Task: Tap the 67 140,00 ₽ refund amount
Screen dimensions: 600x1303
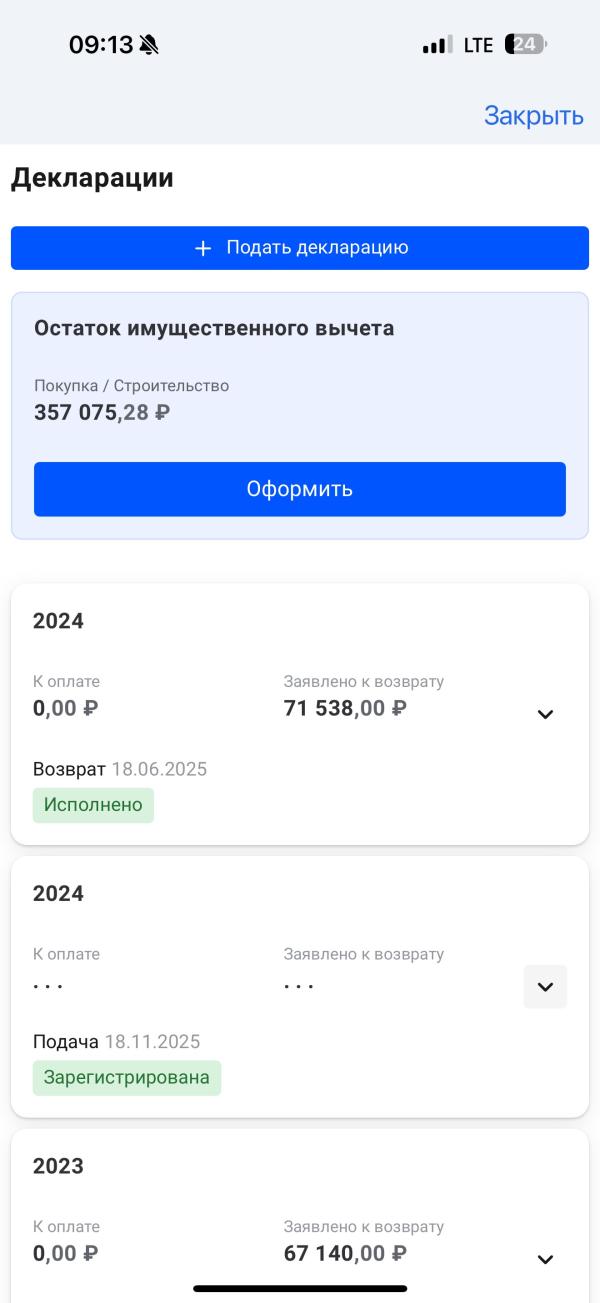Action: pos(345,1253)
